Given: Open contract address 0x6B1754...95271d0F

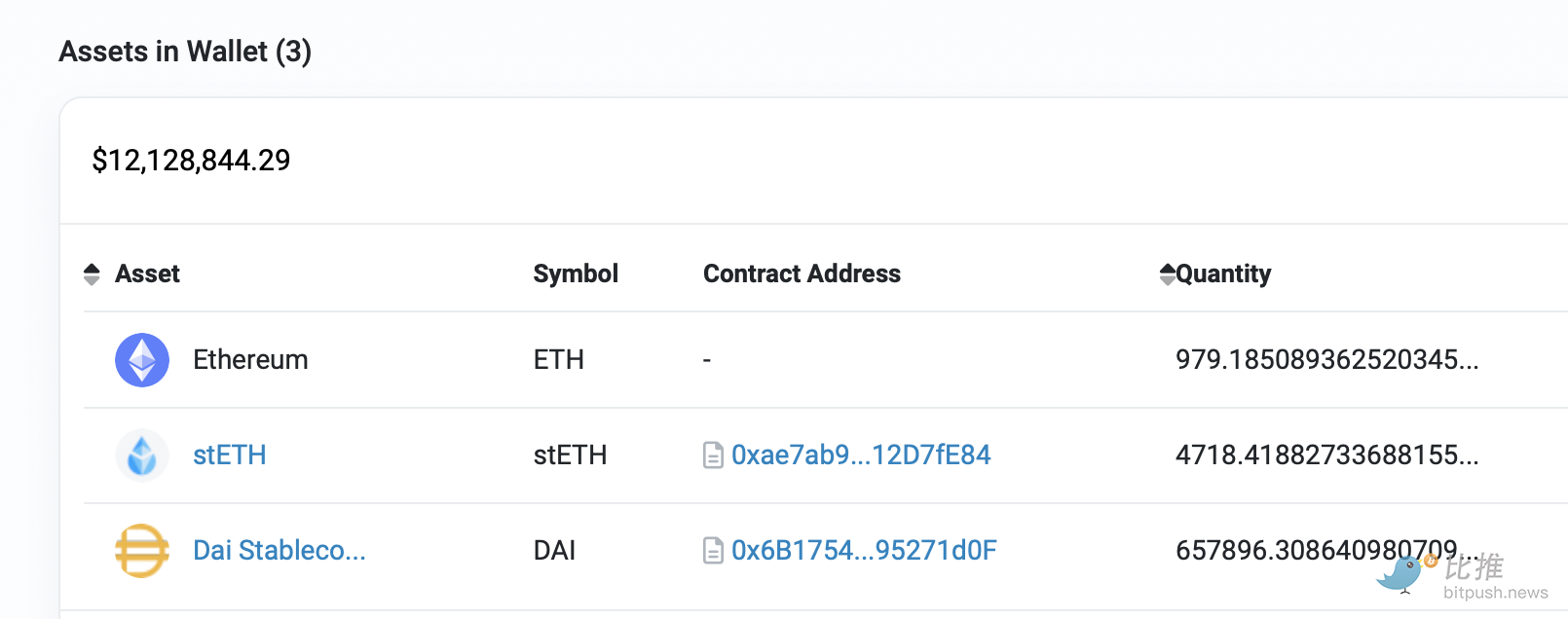Looking at the screenshot, I should point(864,551).
